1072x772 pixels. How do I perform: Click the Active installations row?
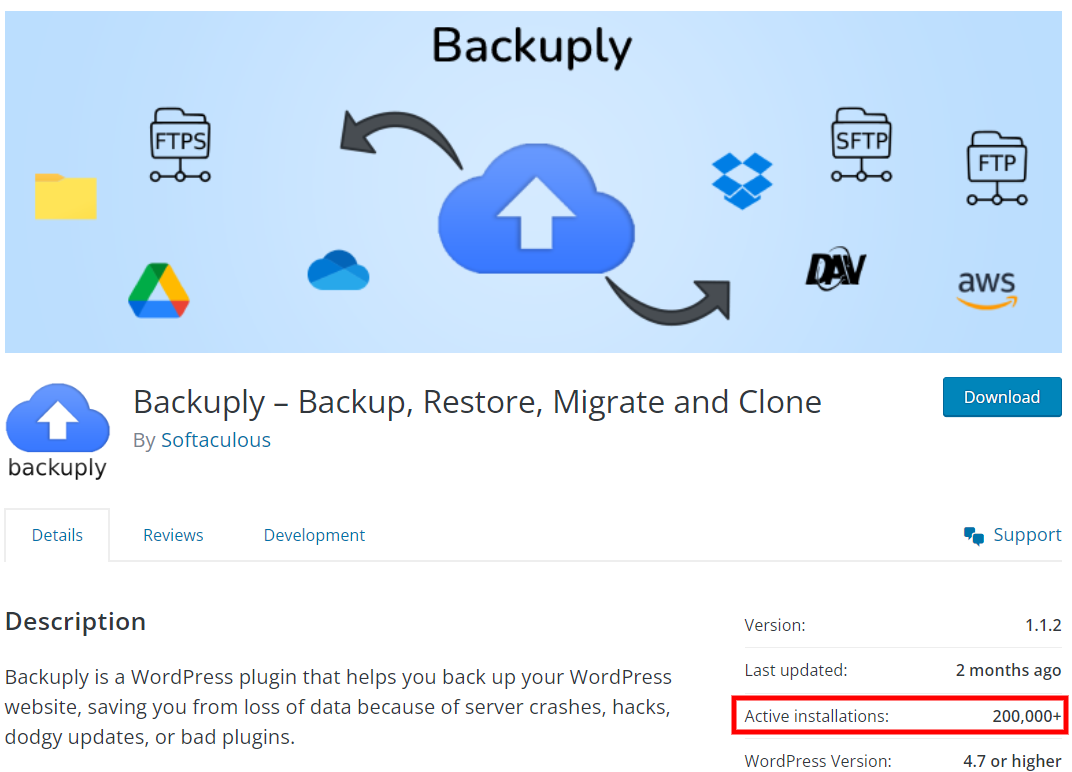click(x=901, y=716)
